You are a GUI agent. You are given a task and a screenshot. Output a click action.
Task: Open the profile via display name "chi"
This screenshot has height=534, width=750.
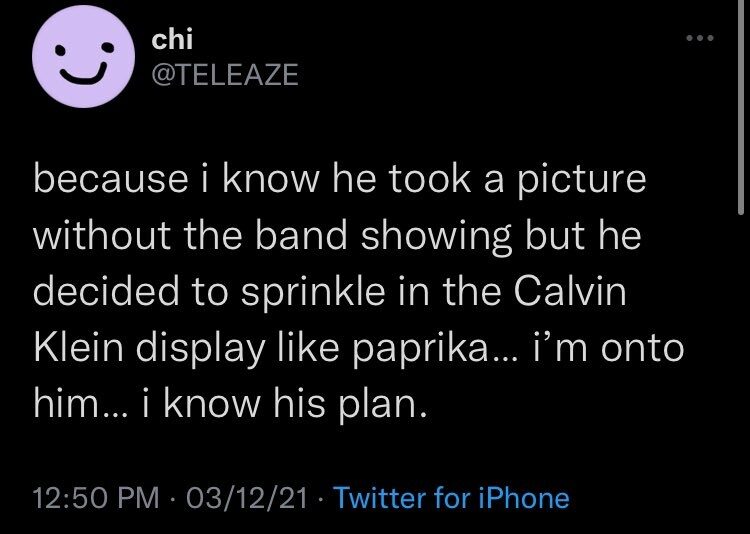pyautogui.click(x=167, y=41)
